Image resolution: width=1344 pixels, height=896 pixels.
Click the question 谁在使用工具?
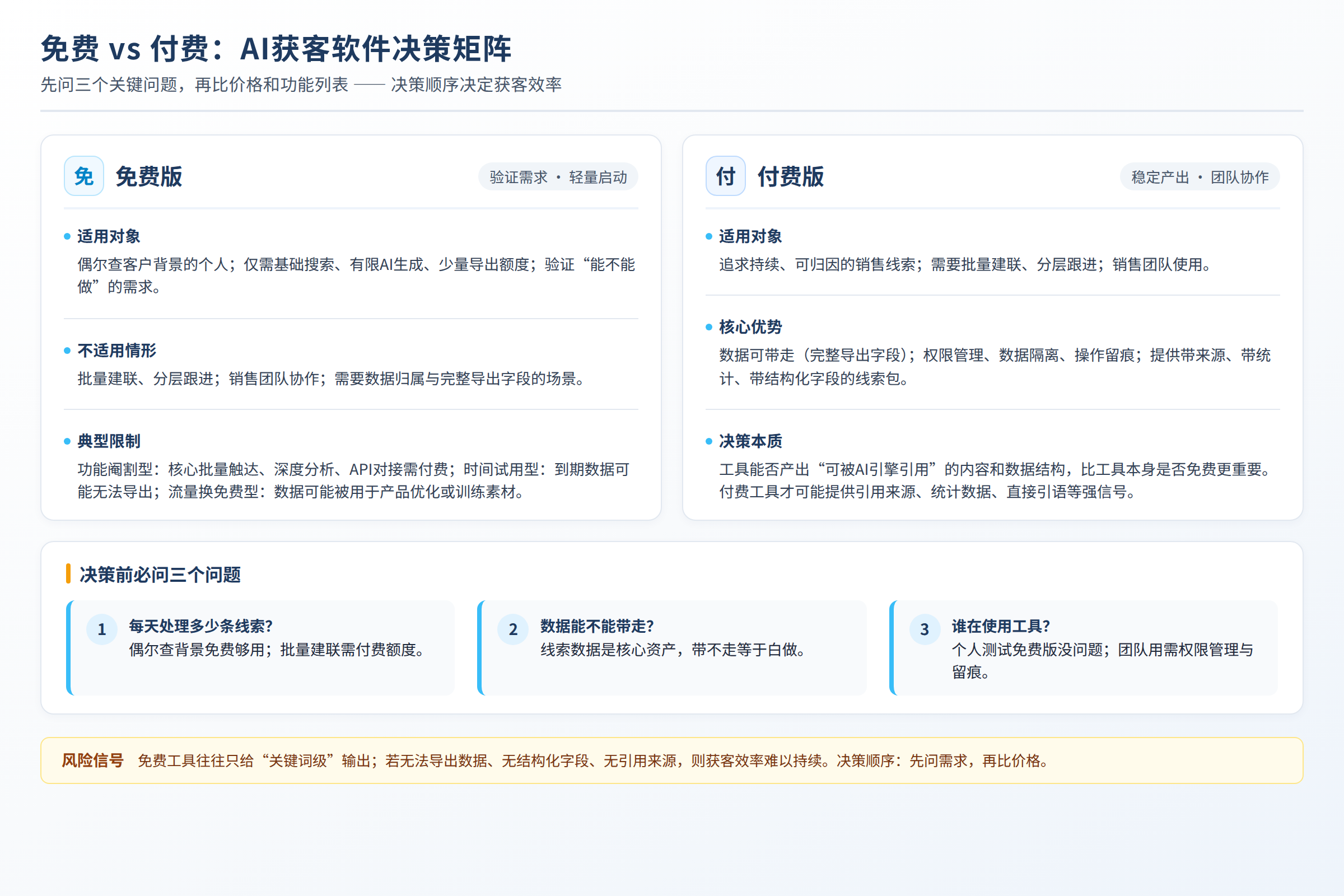(x=1001, y=626)
